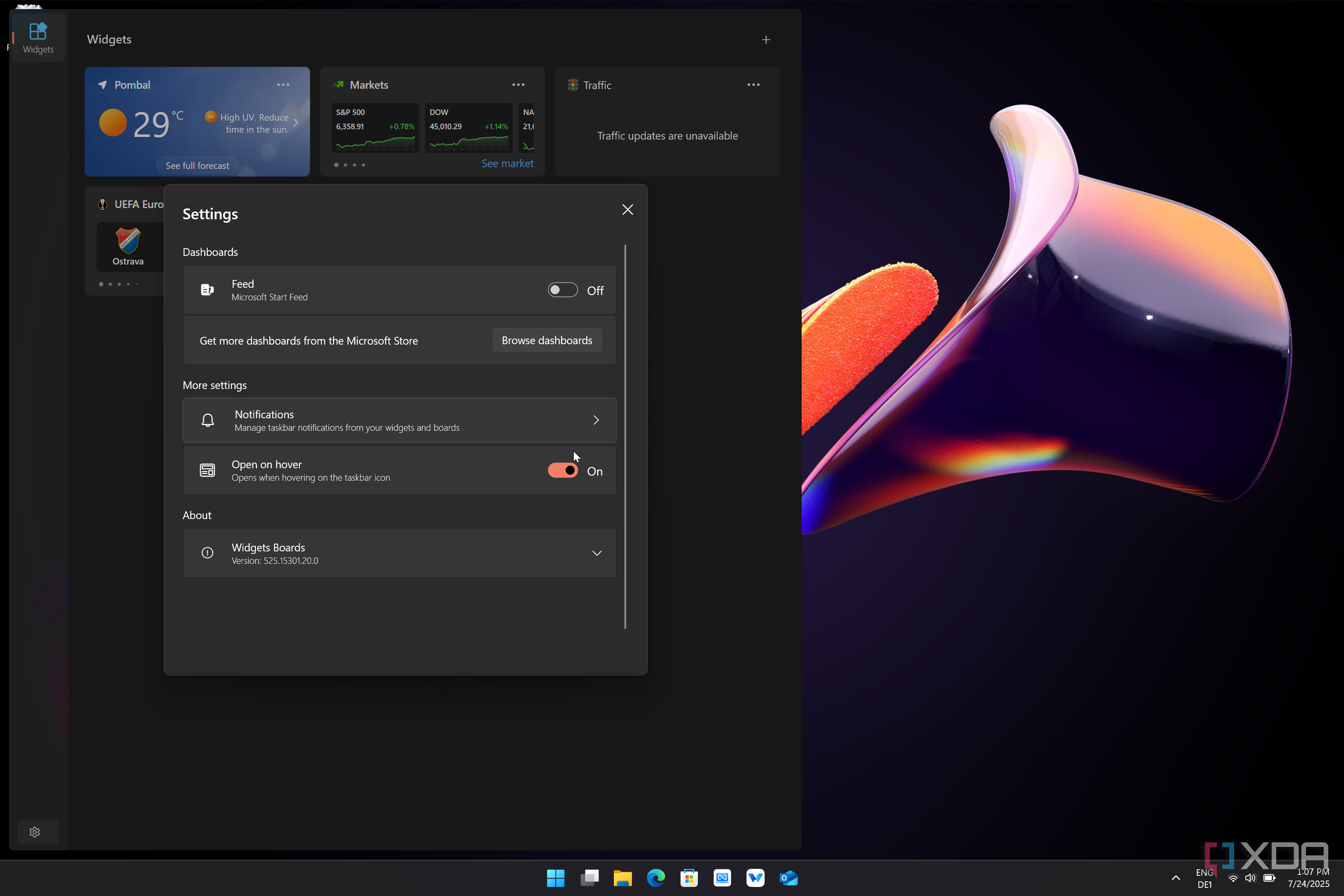
Task: Click the Settings dialog vertical scrollbar
Action: click(625, 436)
